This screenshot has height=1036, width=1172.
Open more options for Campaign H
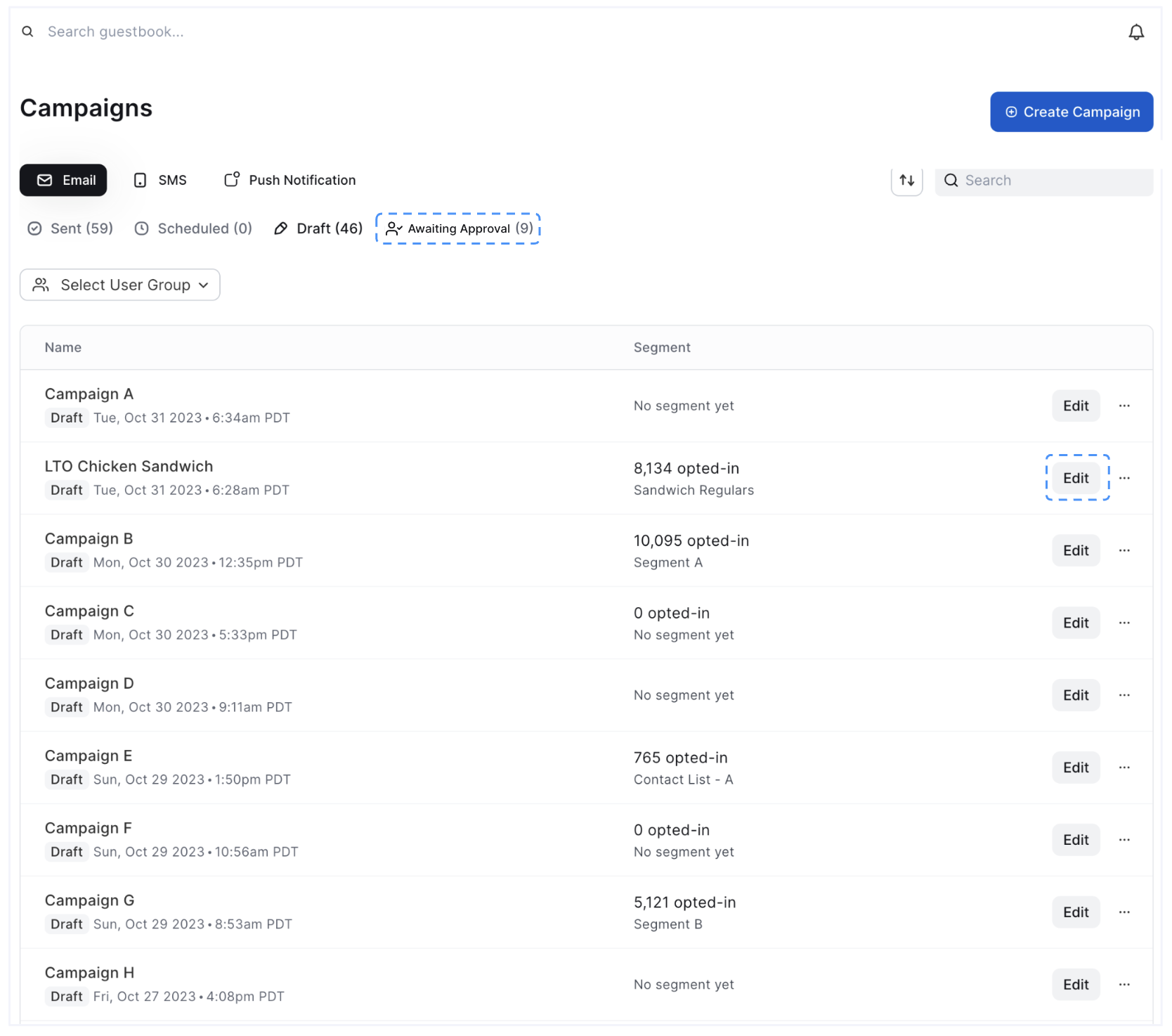coord(1124,985)
